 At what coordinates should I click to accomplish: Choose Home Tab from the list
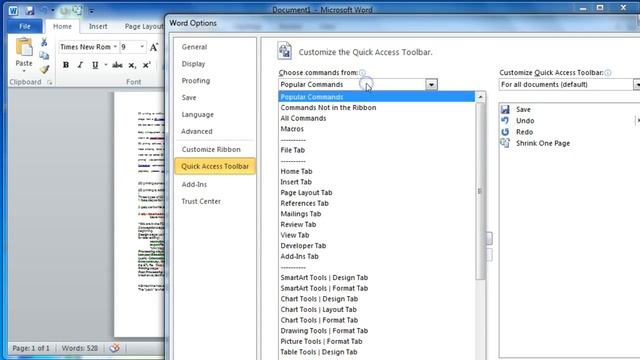click(377, 171)
